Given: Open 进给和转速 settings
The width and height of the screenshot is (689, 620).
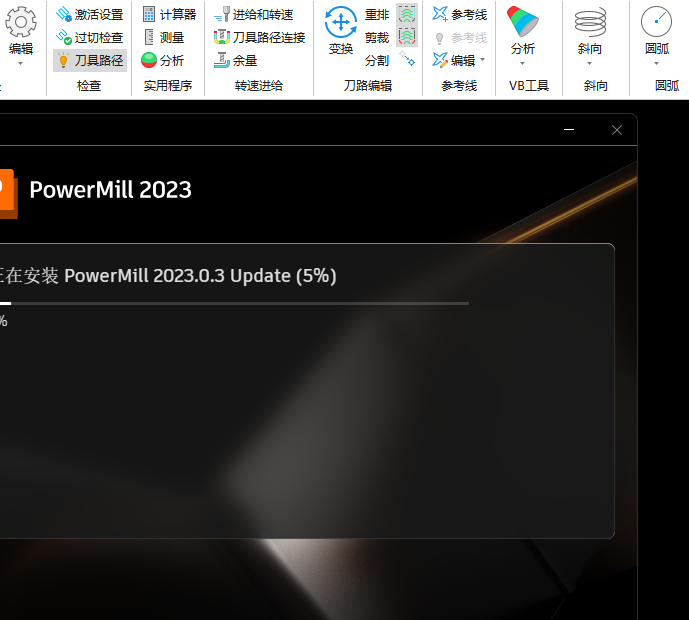Looking at the screenshot, I should click(254, 15).
